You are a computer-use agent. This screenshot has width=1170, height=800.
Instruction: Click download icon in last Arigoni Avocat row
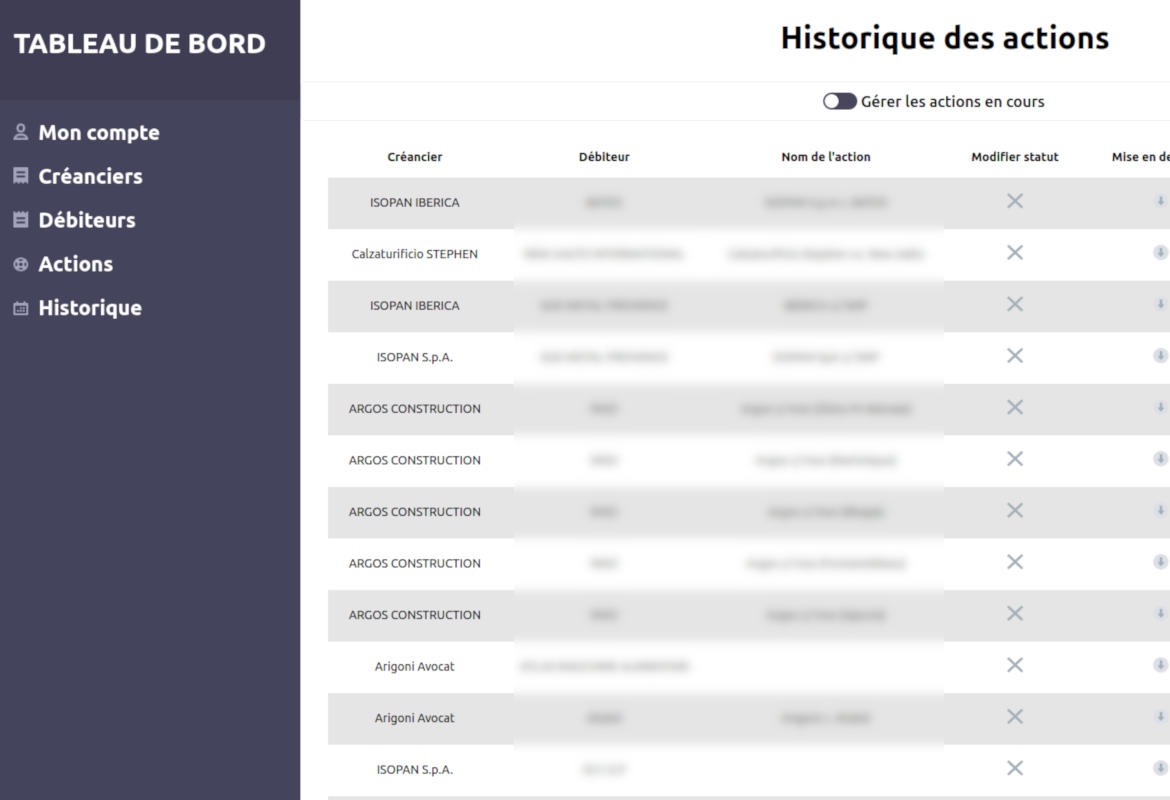tap(1160, 717)
